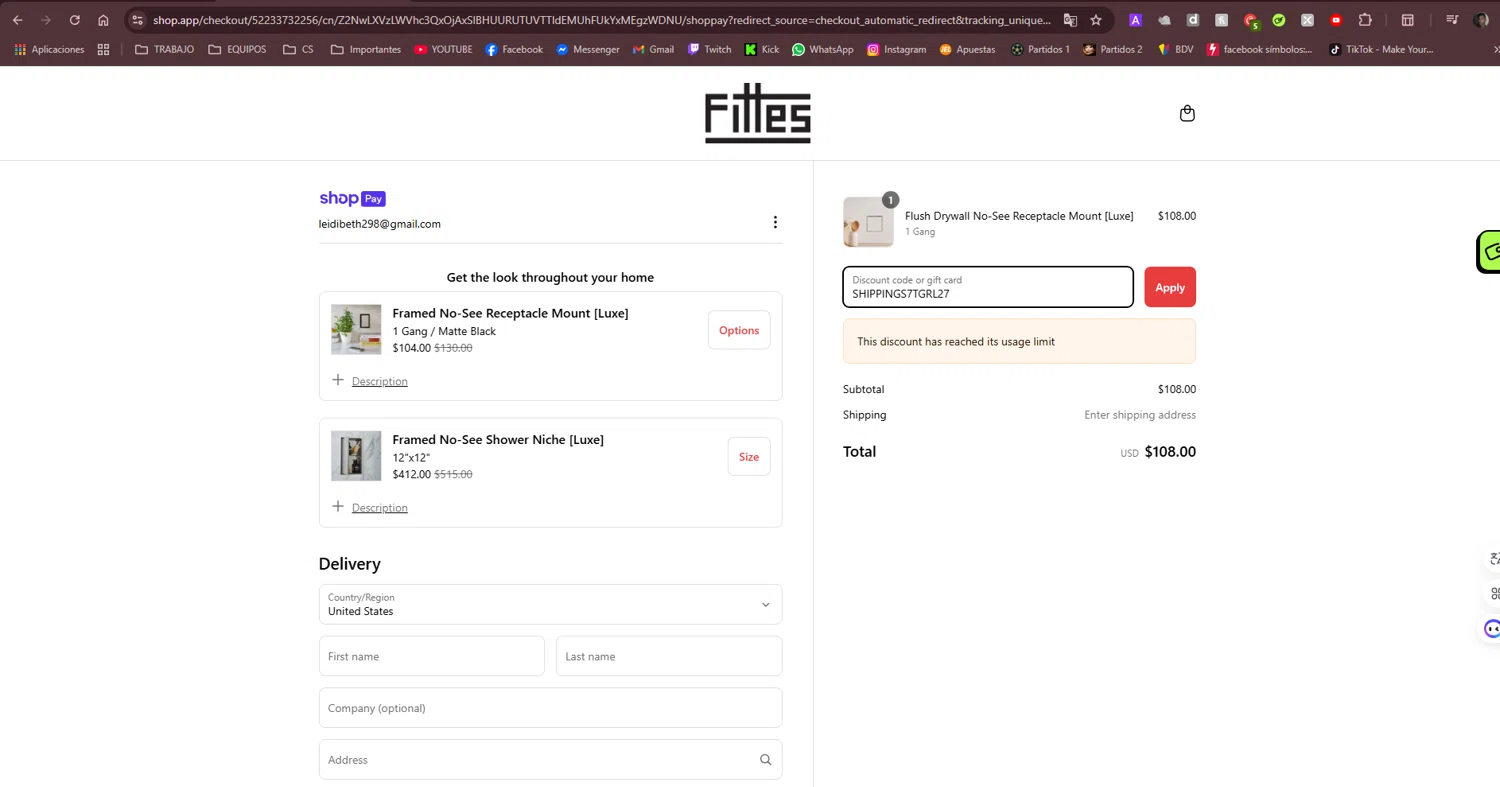The image size is (1500, 787).
Task: Open the Apuestas bookmark
Action: coord(967,49)
